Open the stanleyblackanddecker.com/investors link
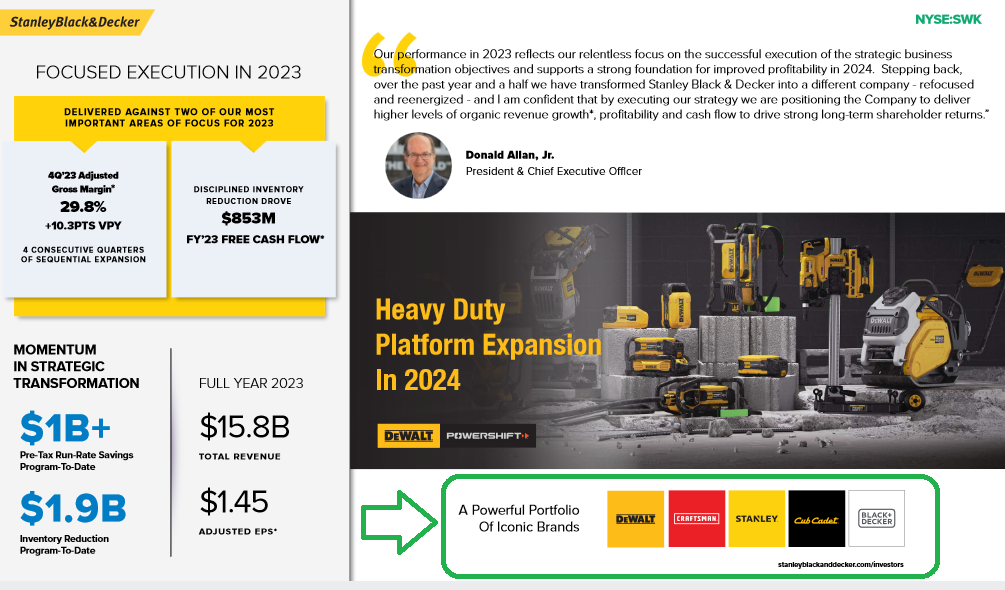The height and width of the screenshot is (590, 1005). (x=840, y=564)
